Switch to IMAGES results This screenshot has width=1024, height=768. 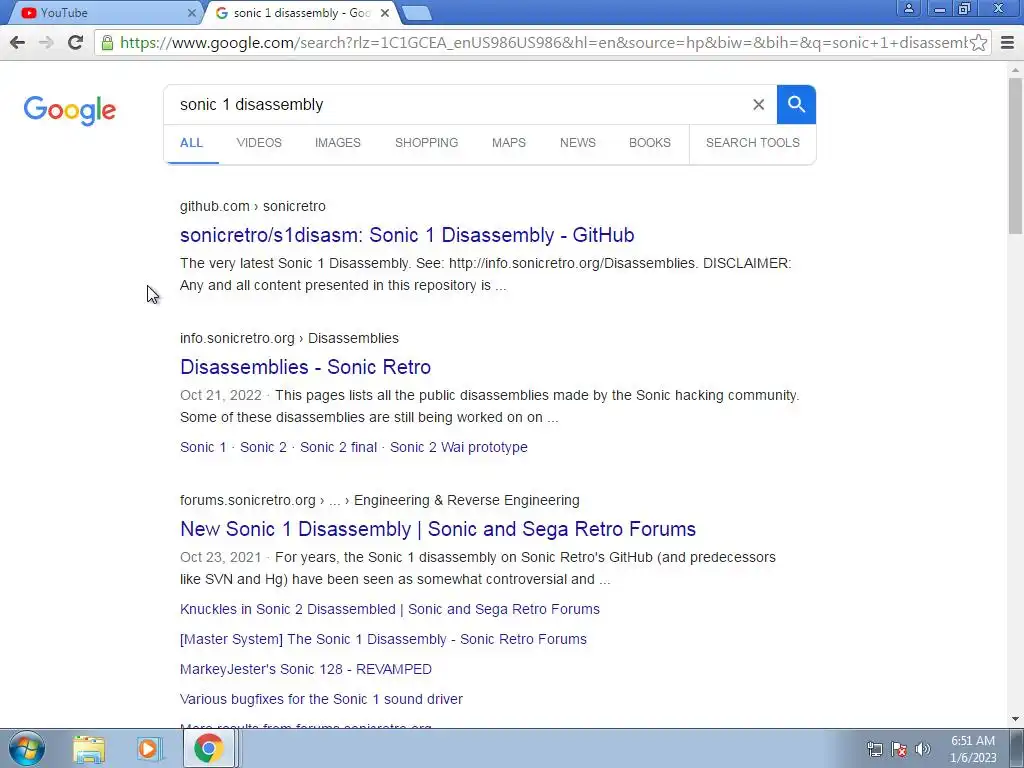[338, 143]
